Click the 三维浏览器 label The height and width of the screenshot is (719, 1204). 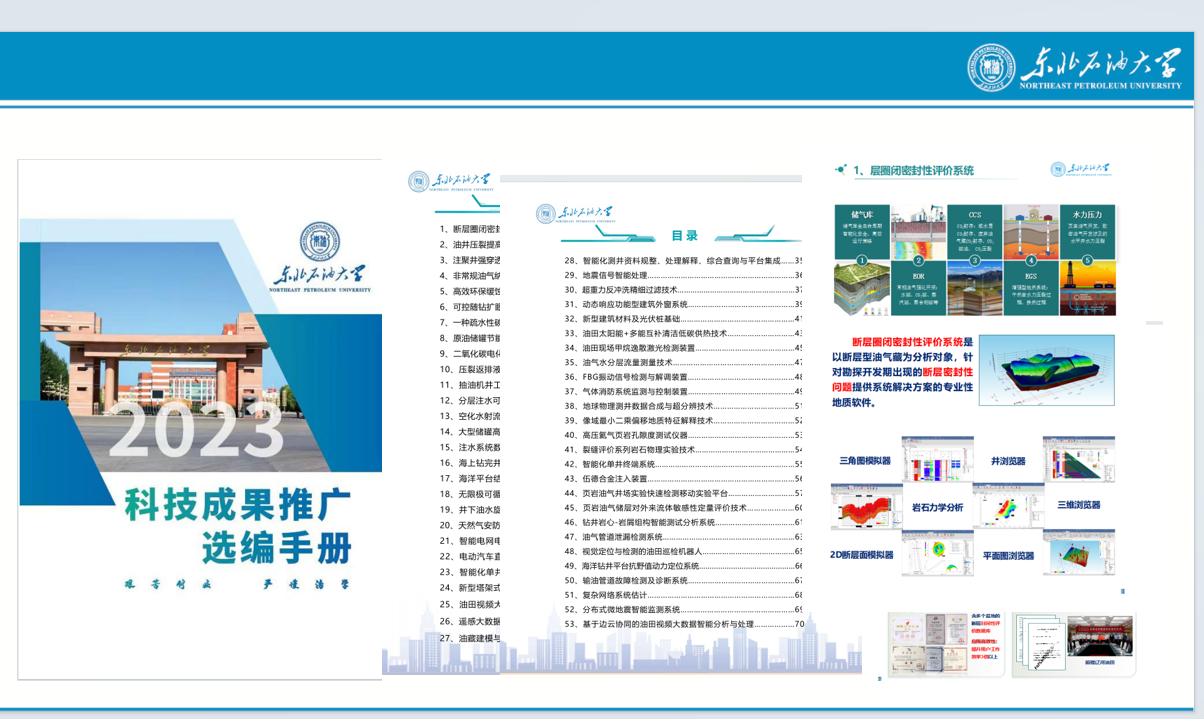click(1079, 506)
